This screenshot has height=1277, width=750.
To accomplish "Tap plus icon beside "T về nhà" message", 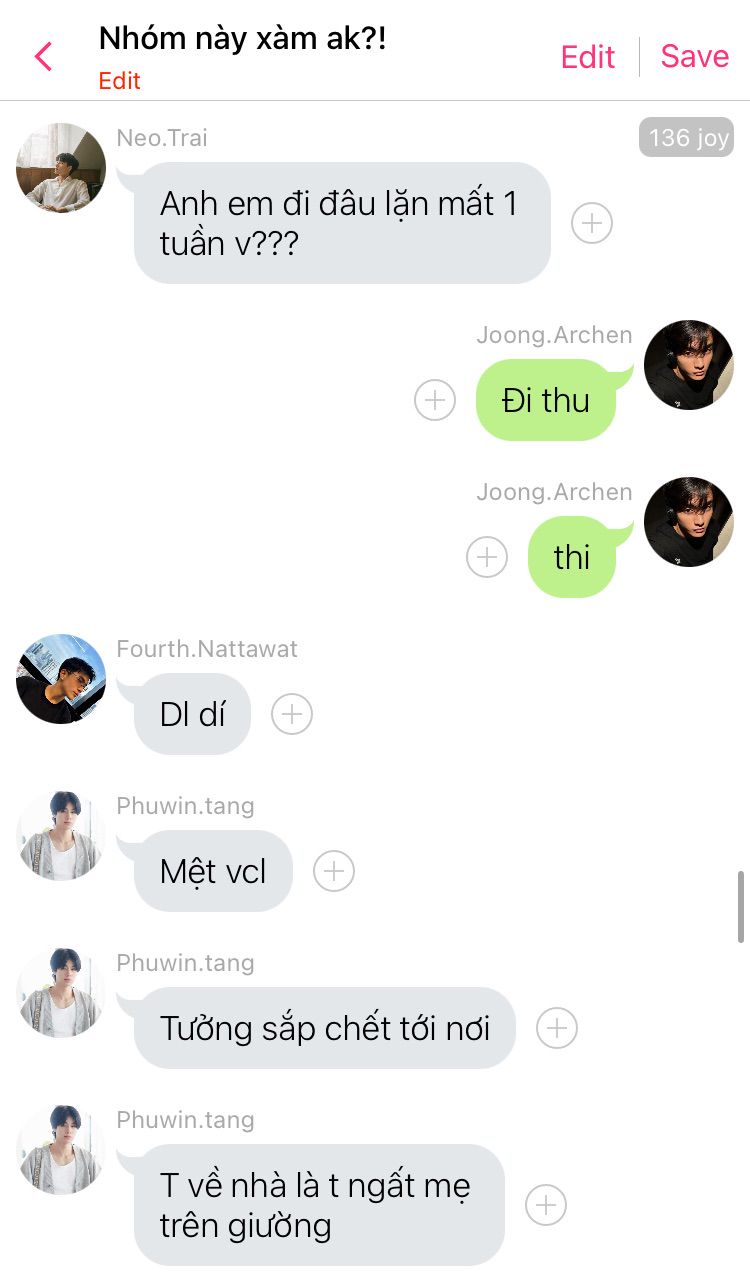I will pyautogui.click(x=546, y=1205).
